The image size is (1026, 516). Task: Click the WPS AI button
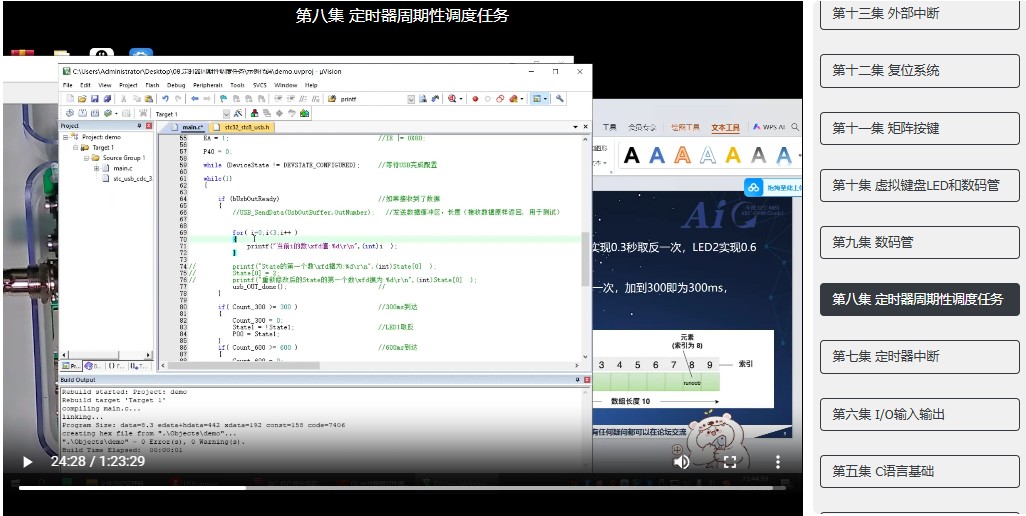(770, 128)
